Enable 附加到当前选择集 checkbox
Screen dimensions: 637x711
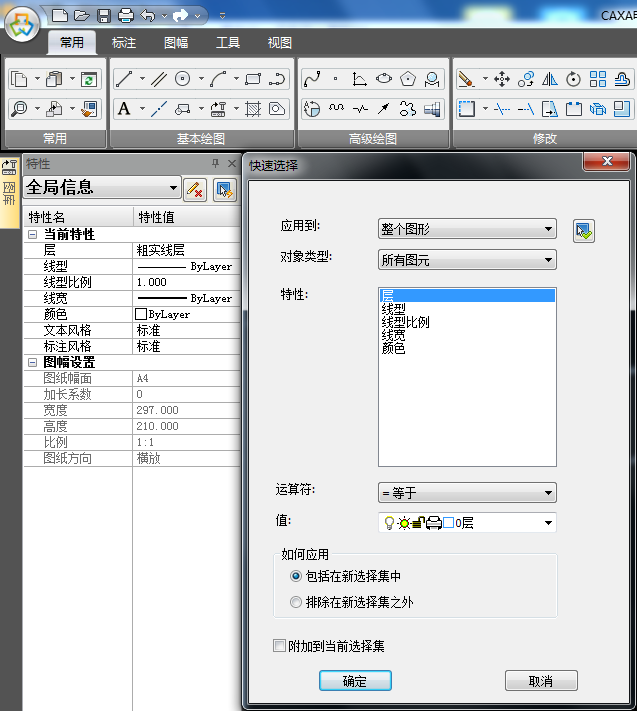280,646
